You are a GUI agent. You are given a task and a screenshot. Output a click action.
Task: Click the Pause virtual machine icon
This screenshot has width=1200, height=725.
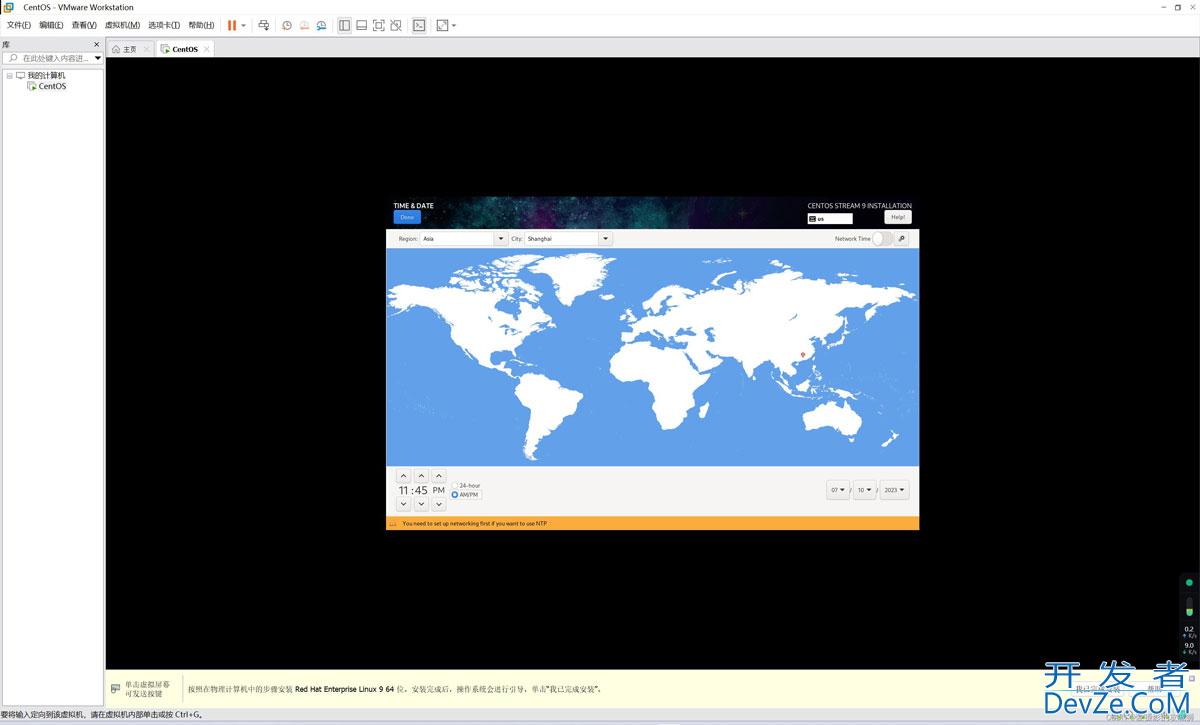pyautogui.click(x=232, y=25)
